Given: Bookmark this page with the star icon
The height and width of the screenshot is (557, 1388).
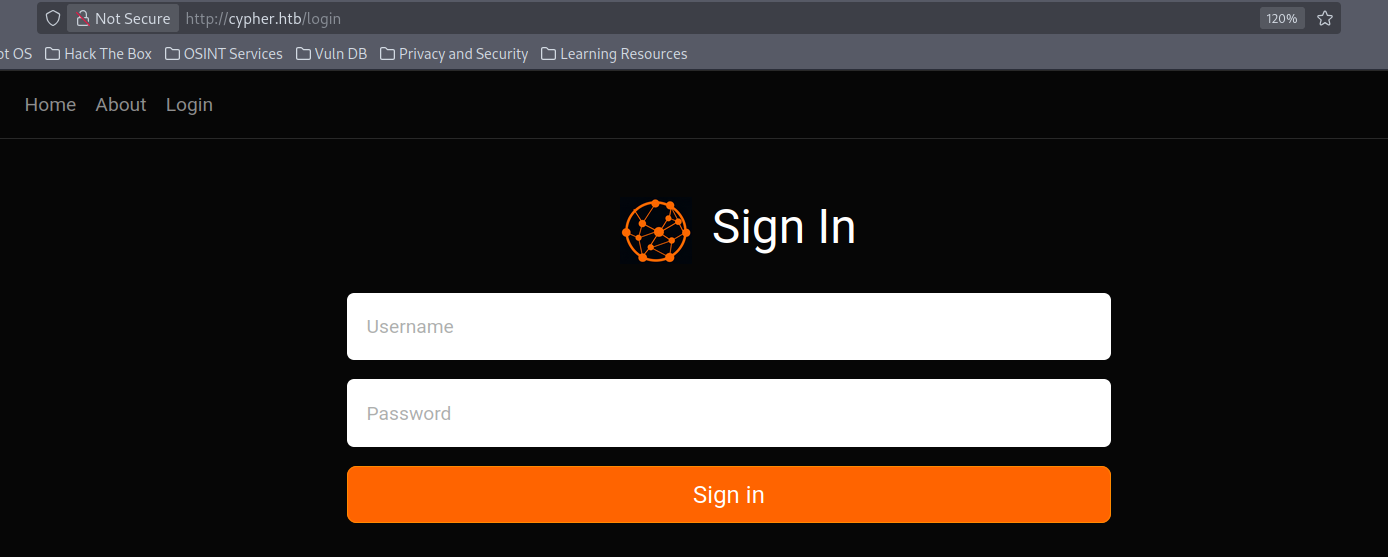Looking at the screenshot, I should click(x=1325, y=18).
